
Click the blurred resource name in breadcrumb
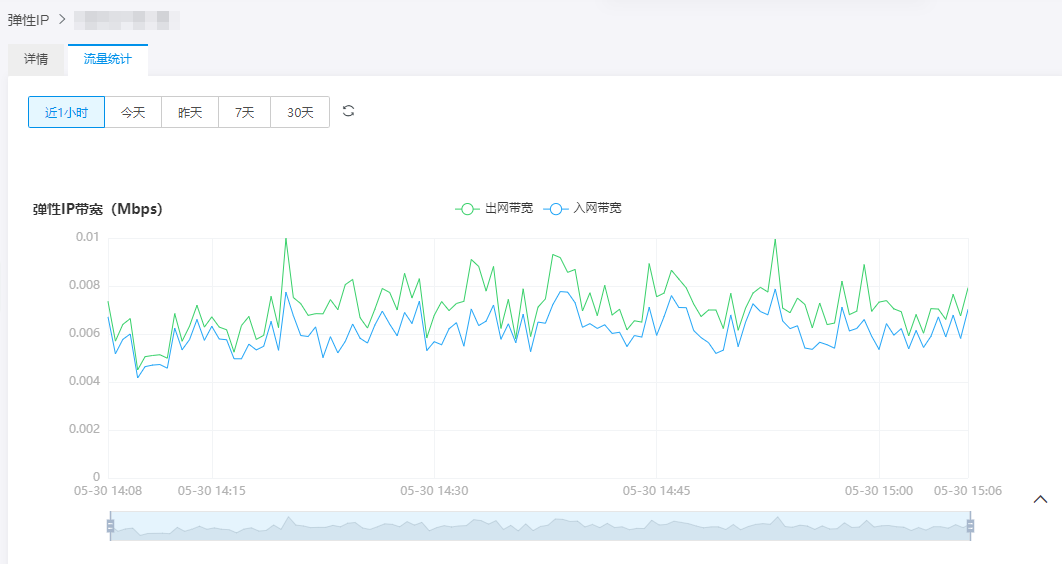(x=127, y=19)
